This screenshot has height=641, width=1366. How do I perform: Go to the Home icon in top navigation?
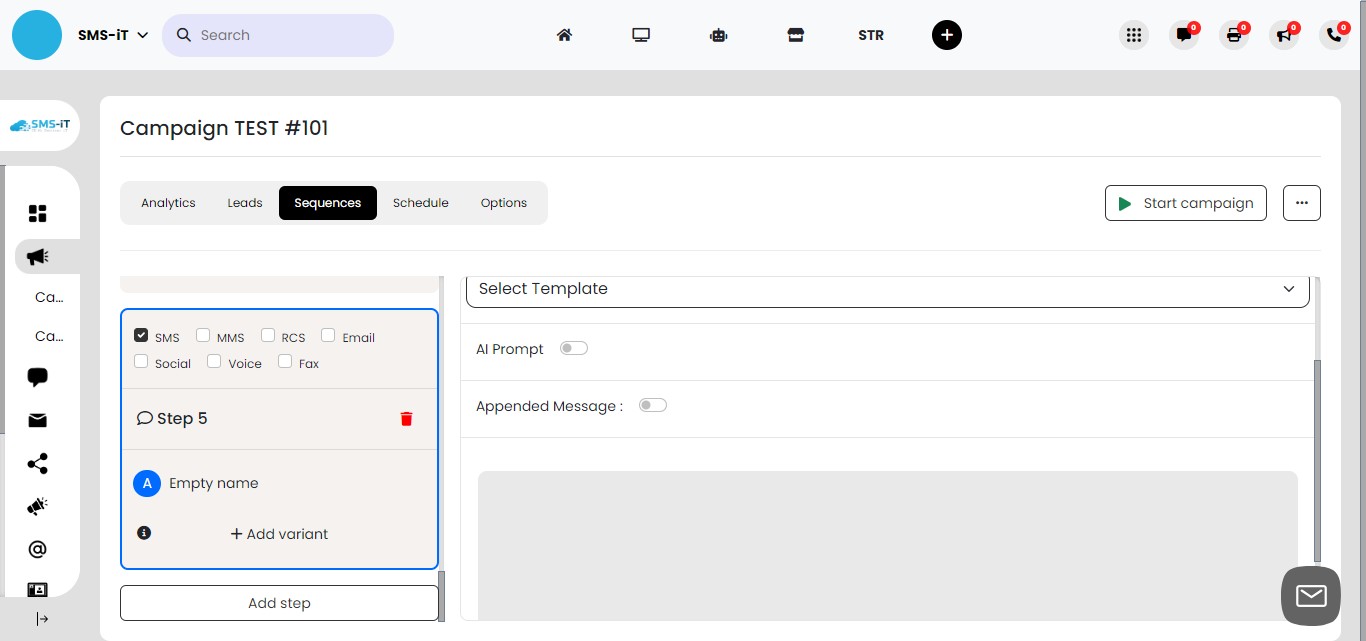pyautogui.click(x=564, y=35)
